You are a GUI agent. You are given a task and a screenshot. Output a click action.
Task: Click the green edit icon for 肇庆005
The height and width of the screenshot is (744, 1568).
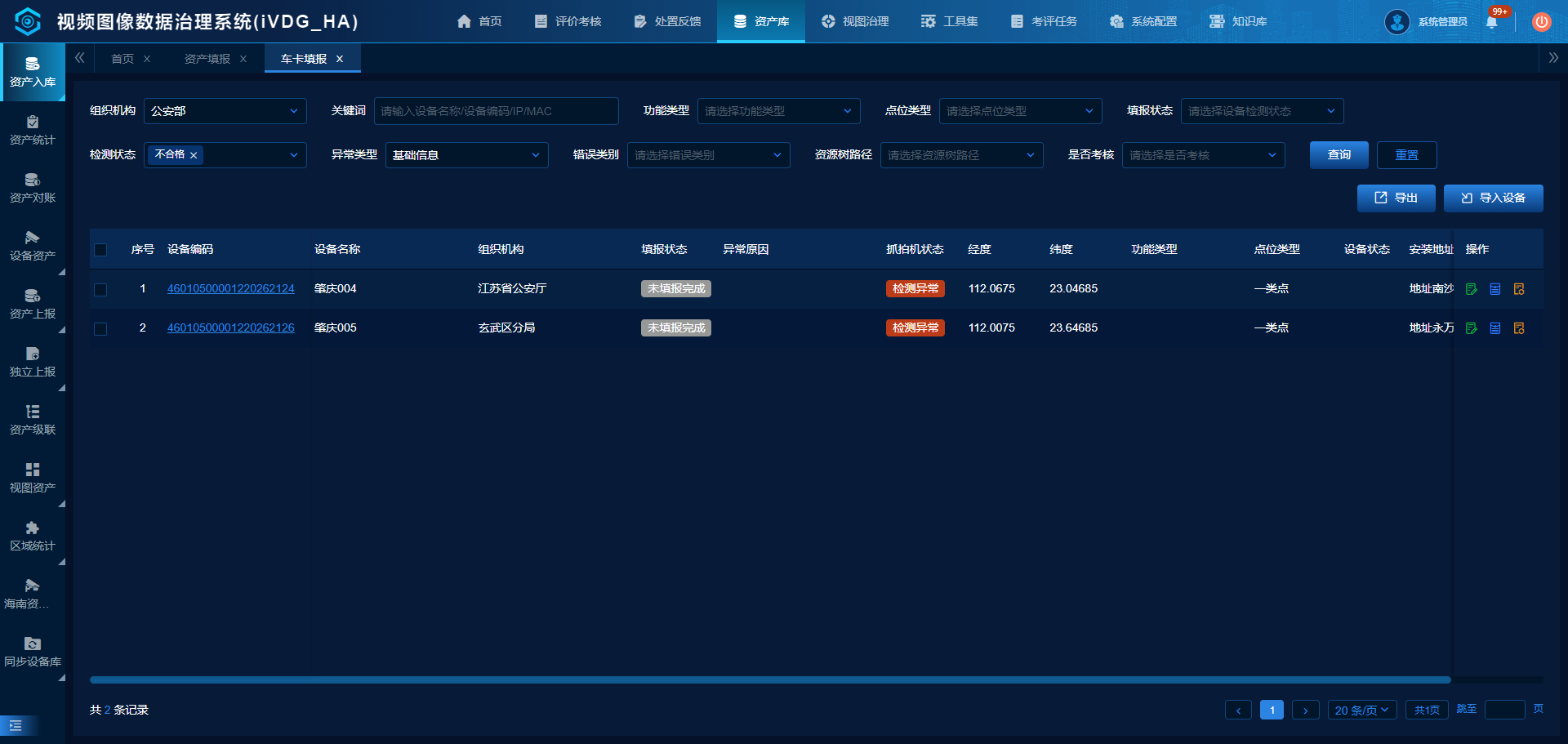click(x=1472, y=328)
